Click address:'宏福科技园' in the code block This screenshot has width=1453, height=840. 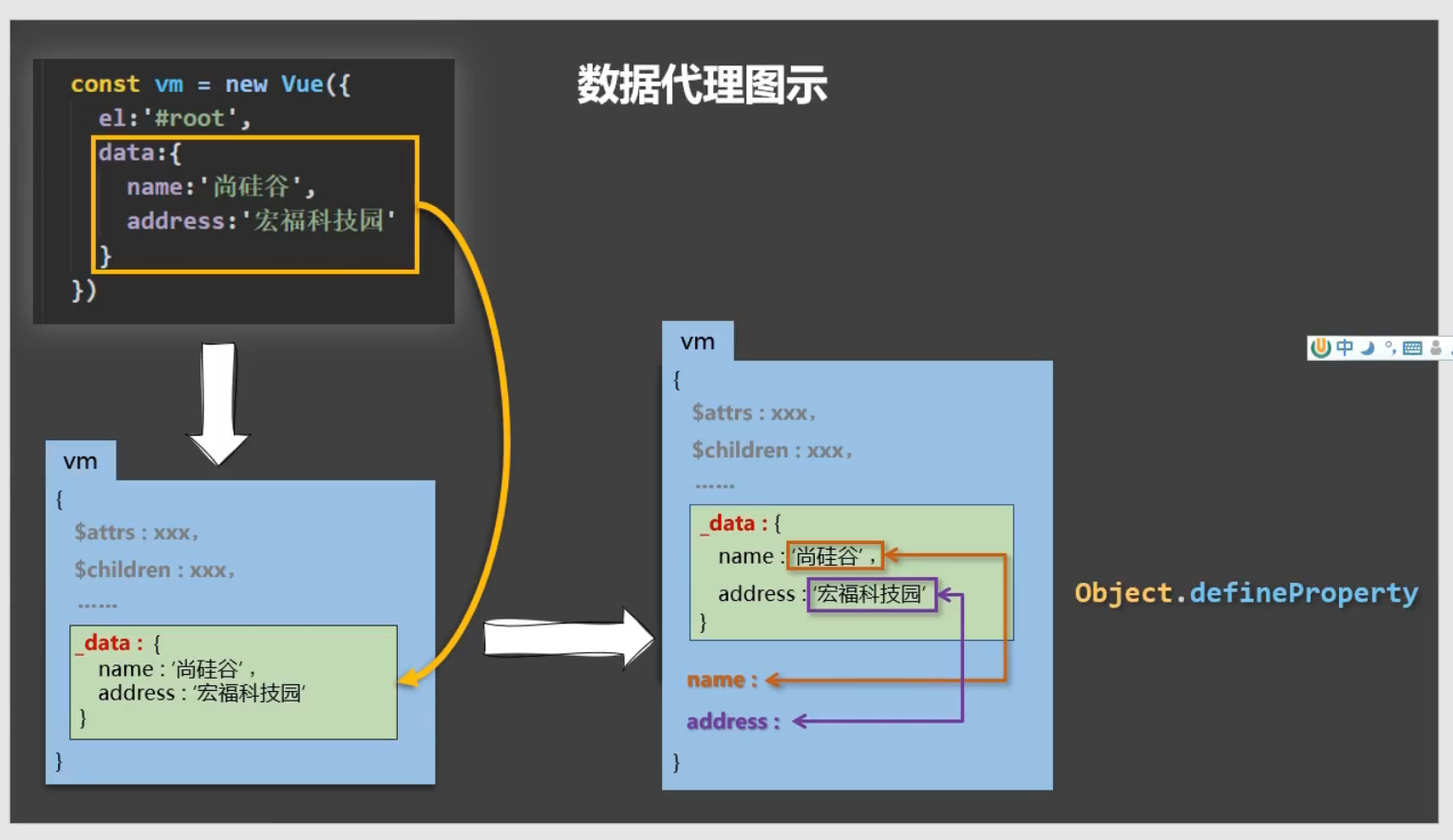(x=261, y=220)
